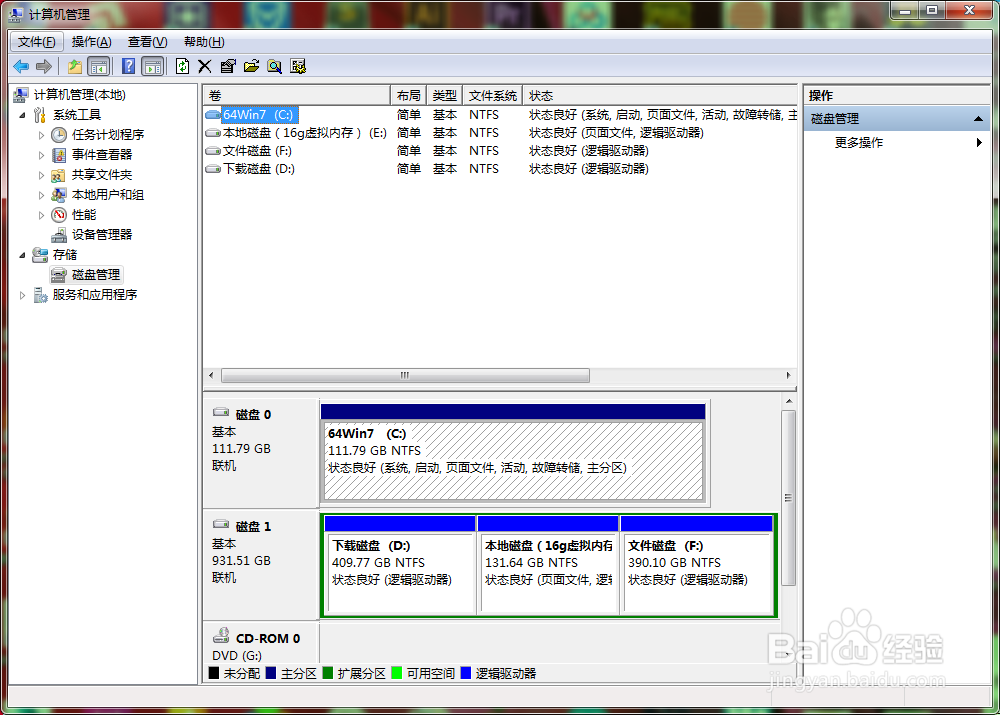The width and height of the screenshot is (1000, 715).
Task: Expand the 本地用户和组 node arrow
Action: coord(41,195)
